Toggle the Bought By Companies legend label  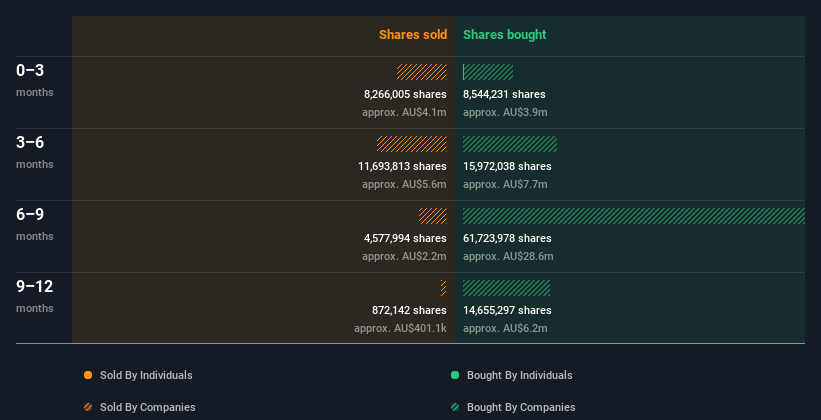click(x=521, y=407)
